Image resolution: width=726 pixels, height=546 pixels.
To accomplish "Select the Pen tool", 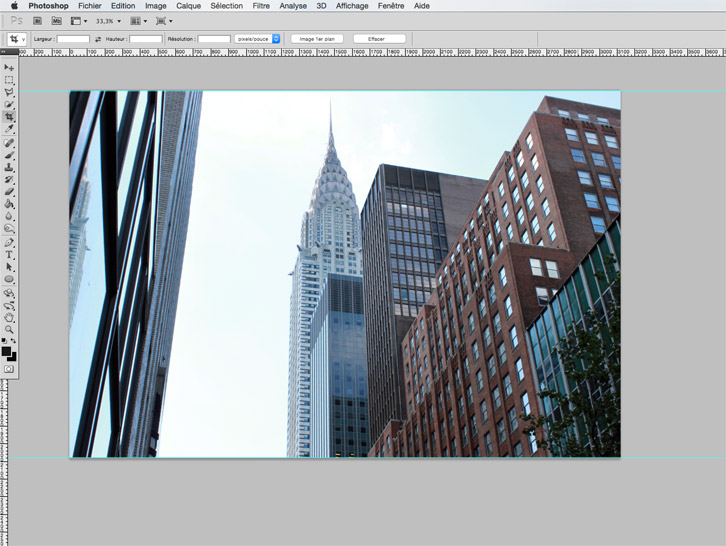I will point(9,243).
